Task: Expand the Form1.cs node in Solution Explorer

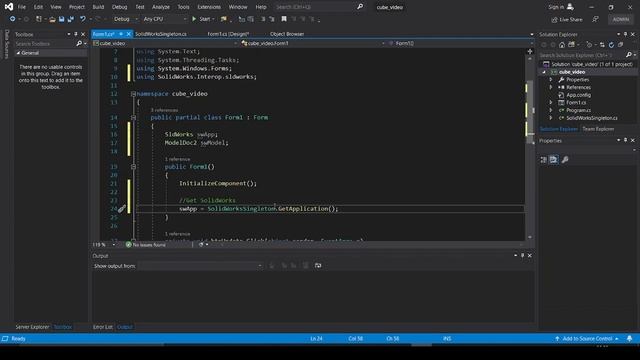Action: coord(551,102)
